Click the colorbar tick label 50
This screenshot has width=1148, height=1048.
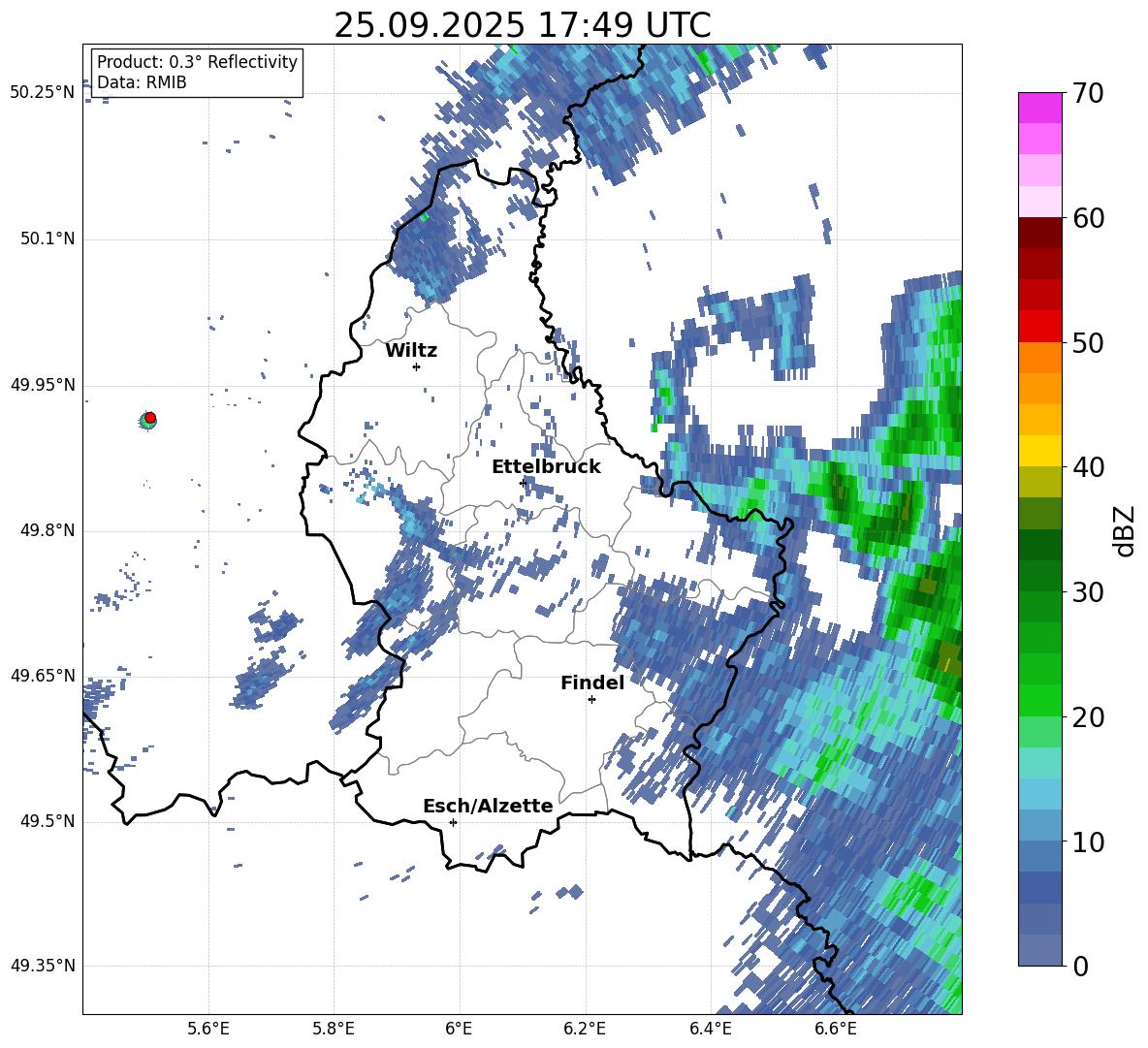tap(1088, 342)
